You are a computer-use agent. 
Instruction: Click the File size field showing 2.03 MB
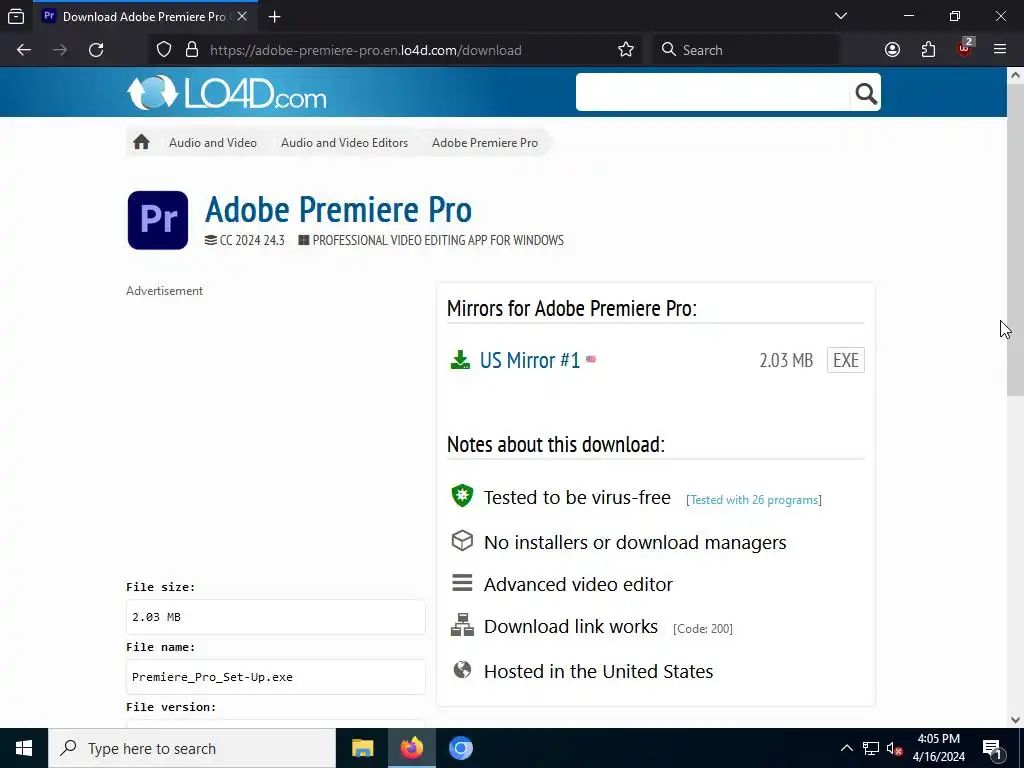tap(276, 617)
